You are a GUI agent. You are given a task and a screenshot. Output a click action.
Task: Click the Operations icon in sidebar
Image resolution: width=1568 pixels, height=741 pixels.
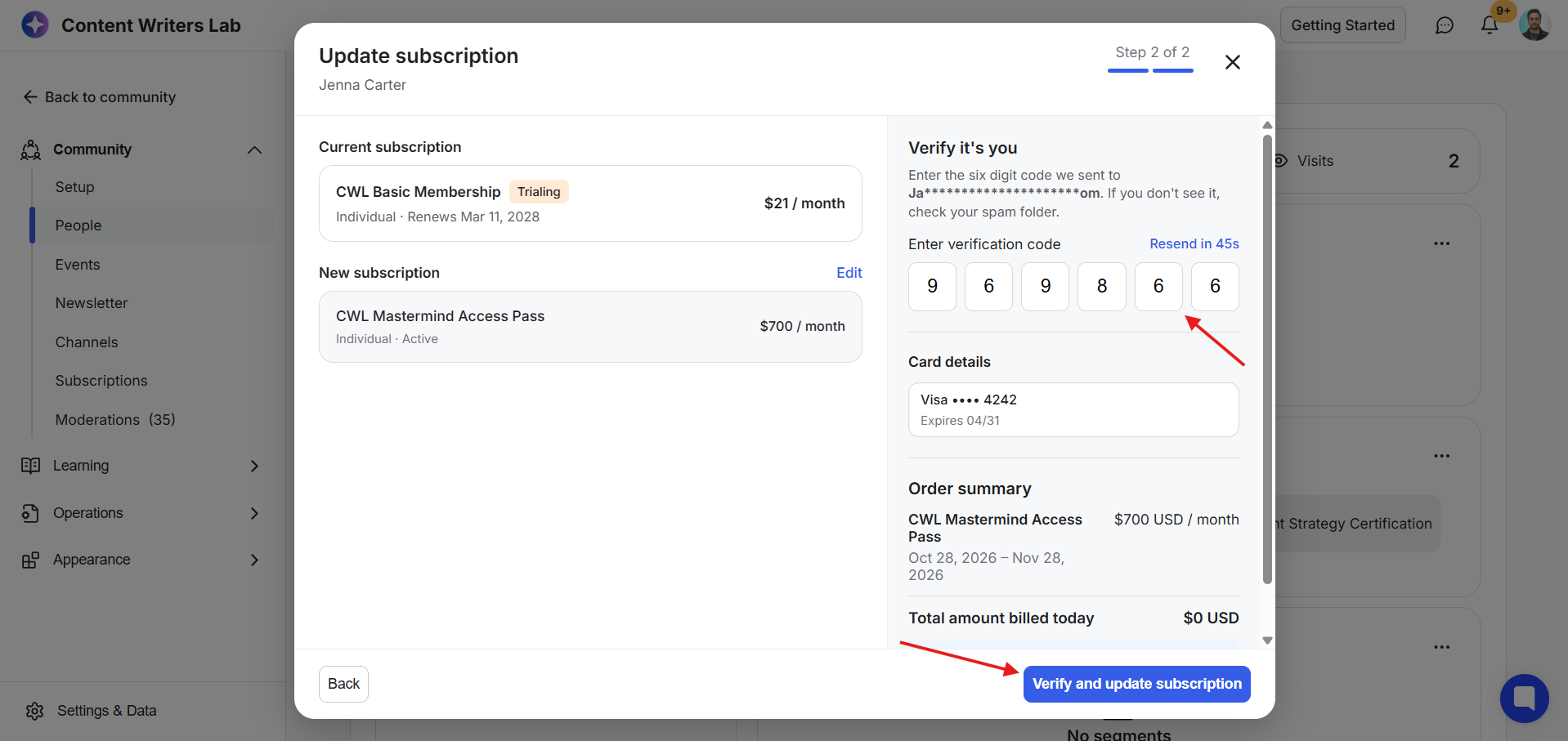(31, 513)
